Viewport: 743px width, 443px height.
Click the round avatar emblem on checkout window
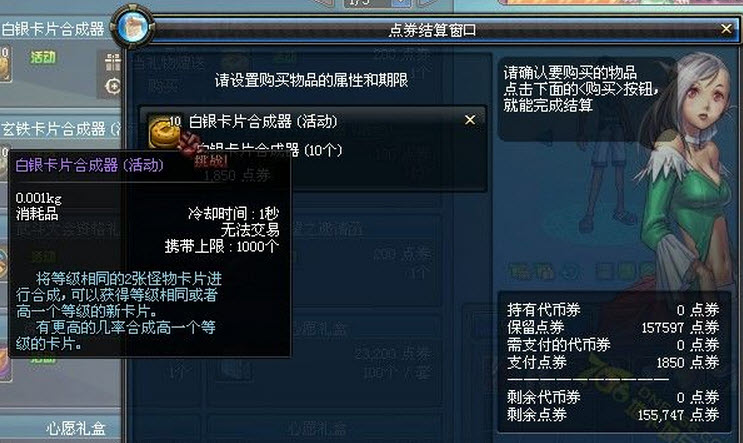tap(133, 27)
